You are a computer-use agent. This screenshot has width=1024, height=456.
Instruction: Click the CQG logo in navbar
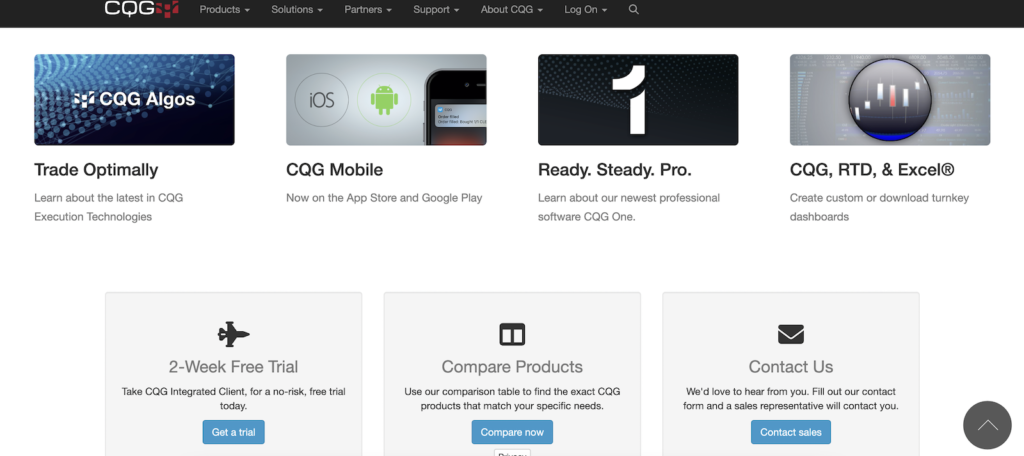point(141,9)
